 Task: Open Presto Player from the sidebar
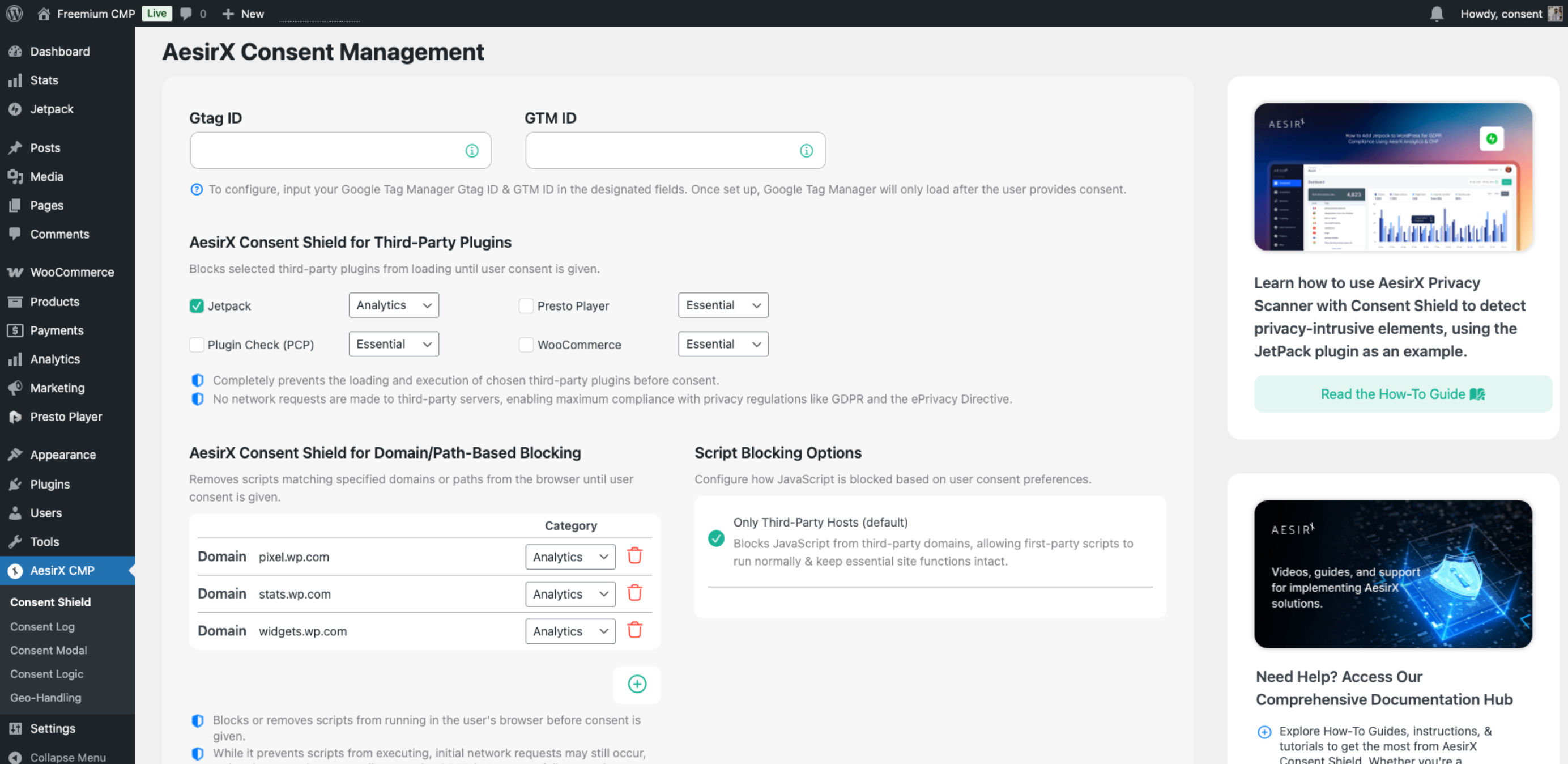click(x=66, y=417)
